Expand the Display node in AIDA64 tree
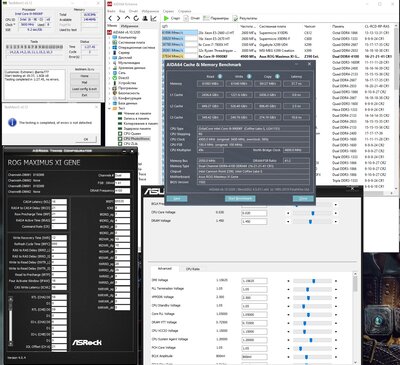This screenshot has height=365, width=400. tap(110, 58)
